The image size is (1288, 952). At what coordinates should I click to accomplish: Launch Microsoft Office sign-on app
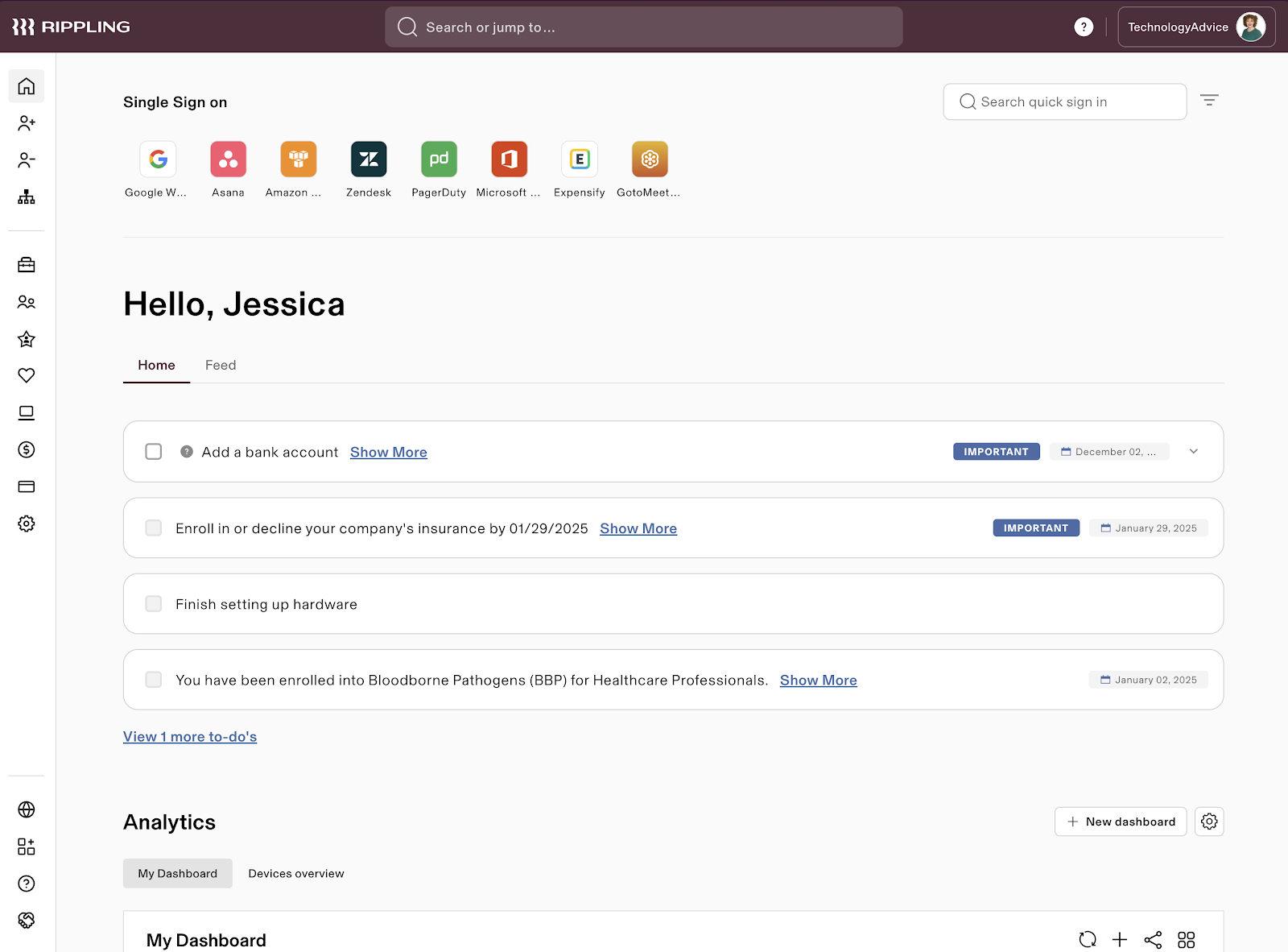click(509, 159)
